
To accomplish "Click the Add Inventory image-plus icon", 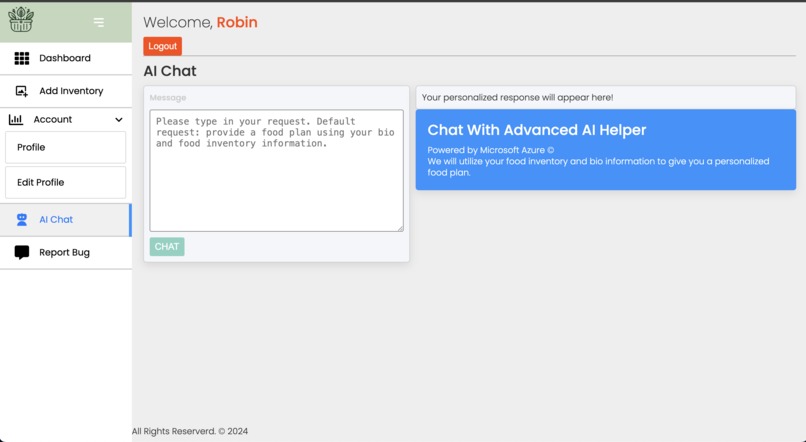I will tap(22, 91).
